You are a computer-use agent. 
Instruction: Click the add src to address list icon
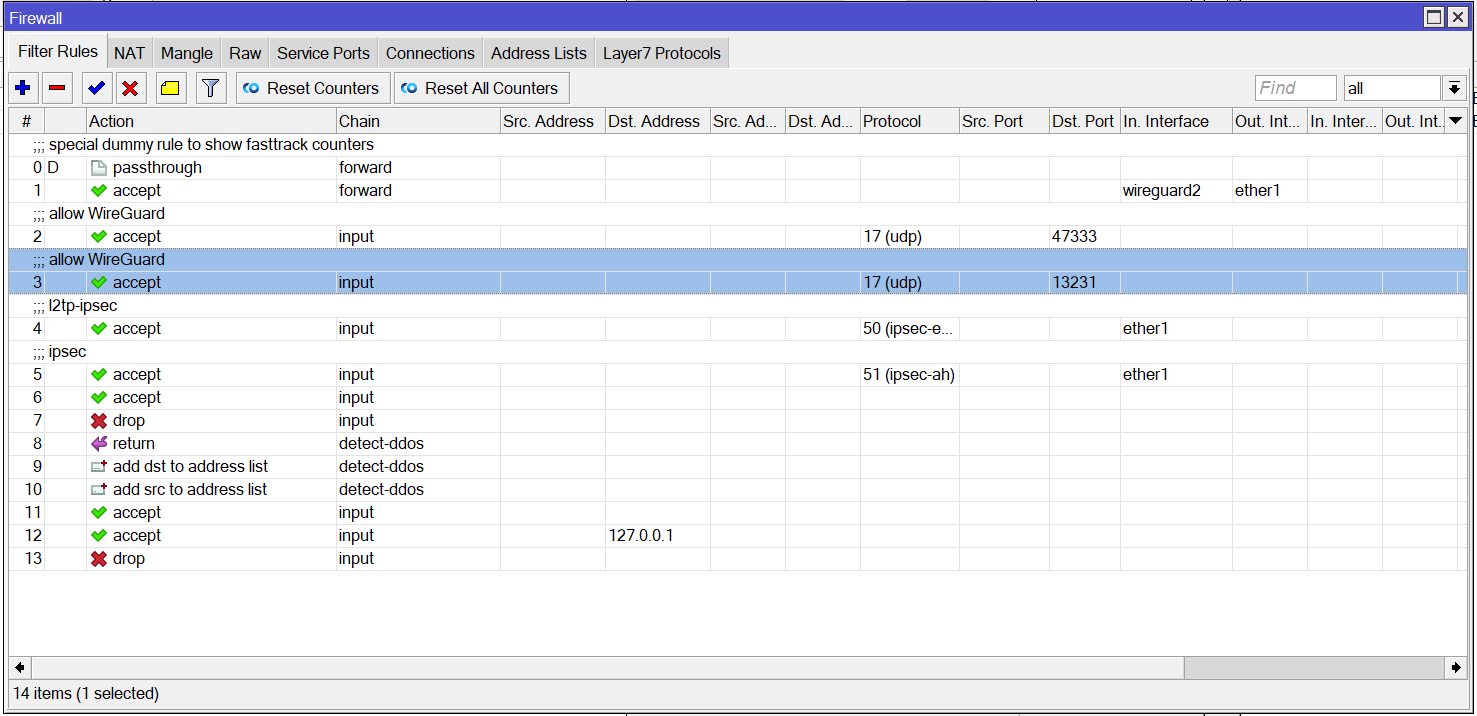click(x=99, y=490)
